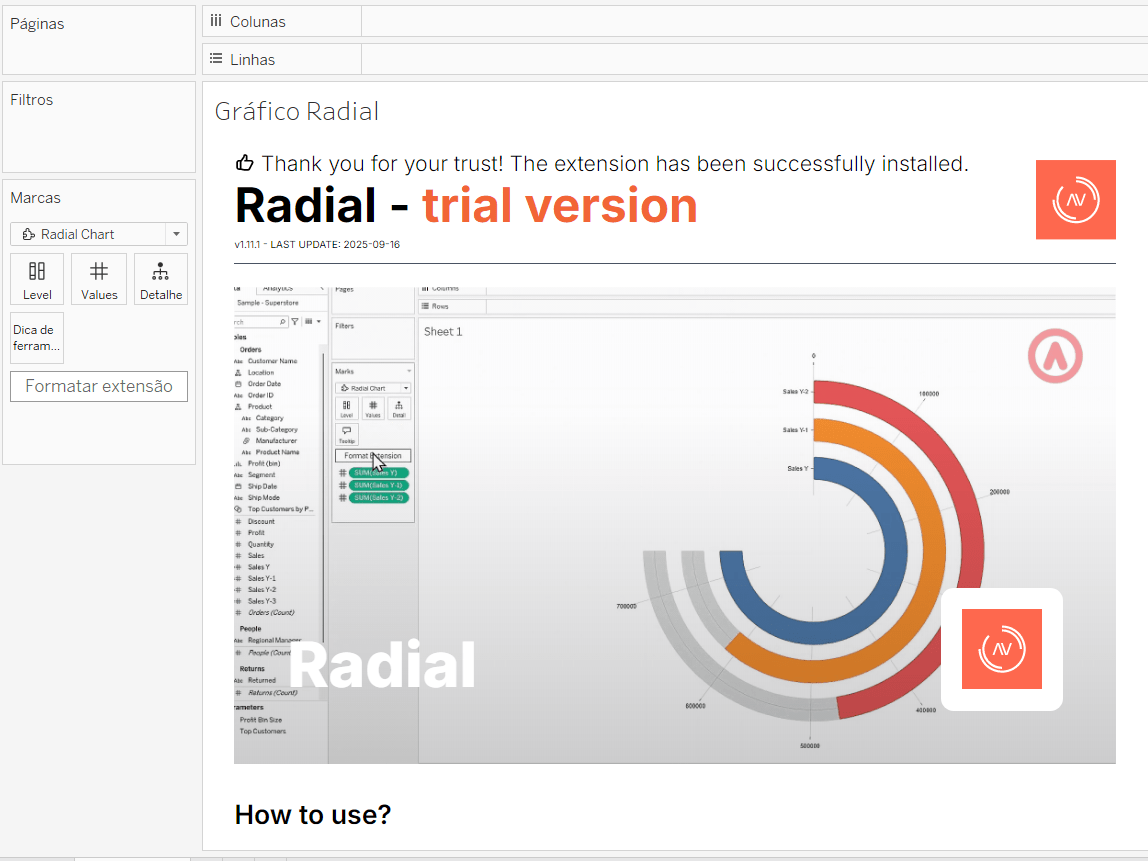Screen dimensions: 1148x861
Task: Click the thumbs-up icon in the thank-you message
Action: pos(245,164)
